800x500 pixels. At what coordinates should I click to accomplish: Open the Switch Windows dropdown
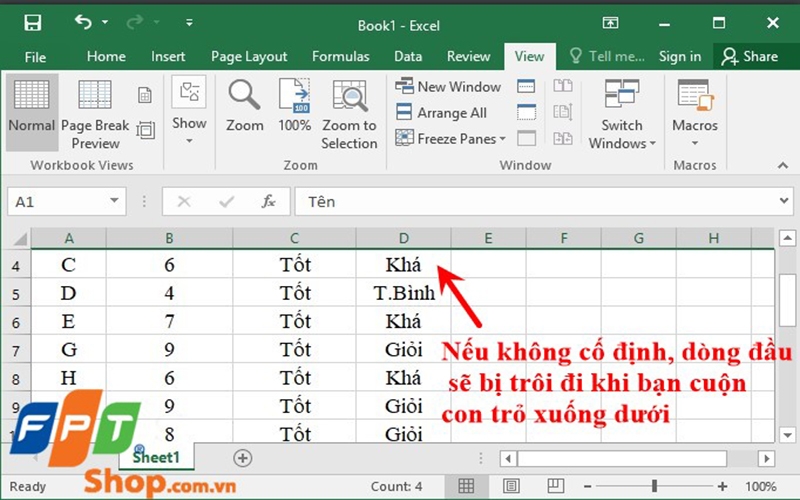[x=621, y=114]
